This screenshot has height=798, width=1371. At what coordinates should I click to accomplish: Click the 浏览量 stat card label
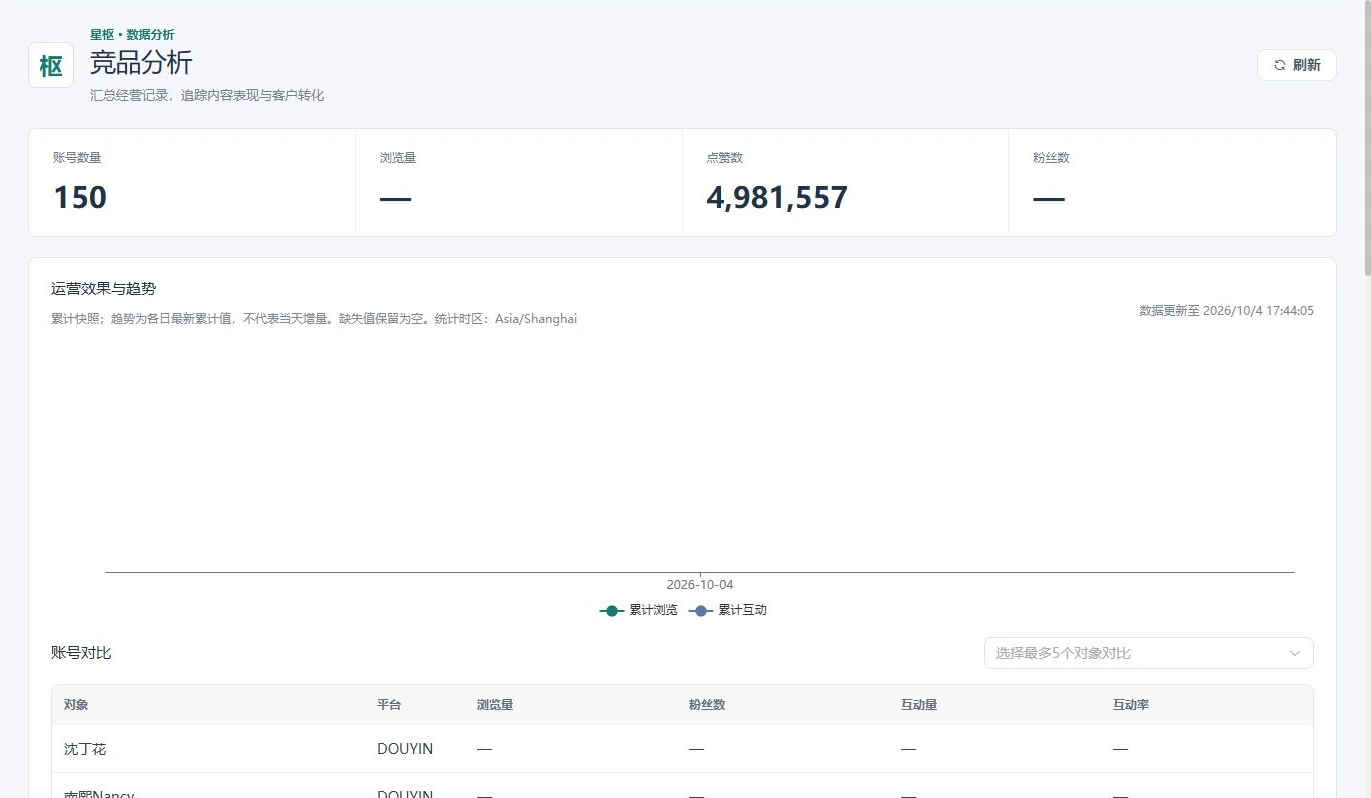click(398, 158)
